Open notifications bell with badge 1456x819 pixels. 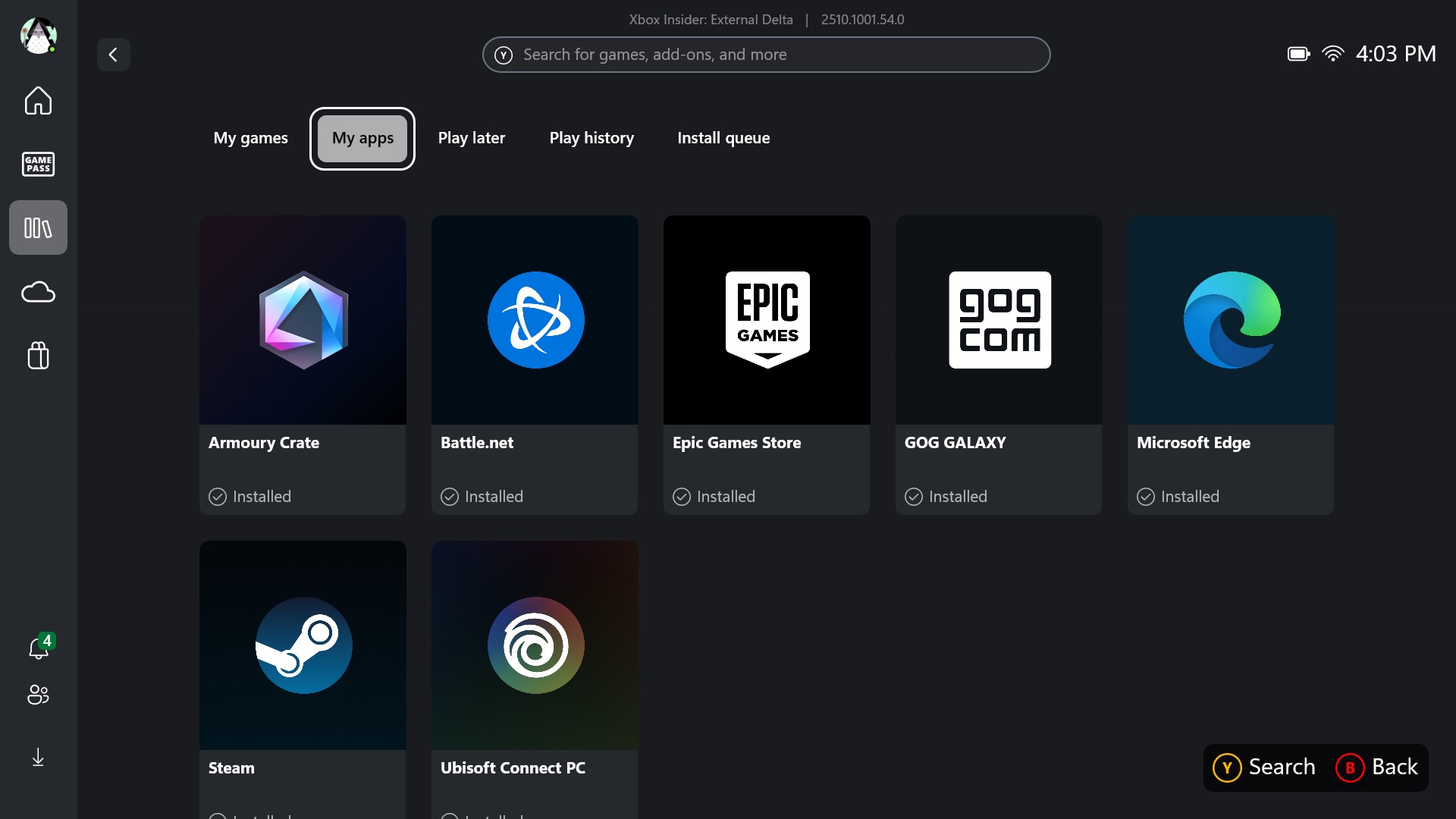pos(39,648)
